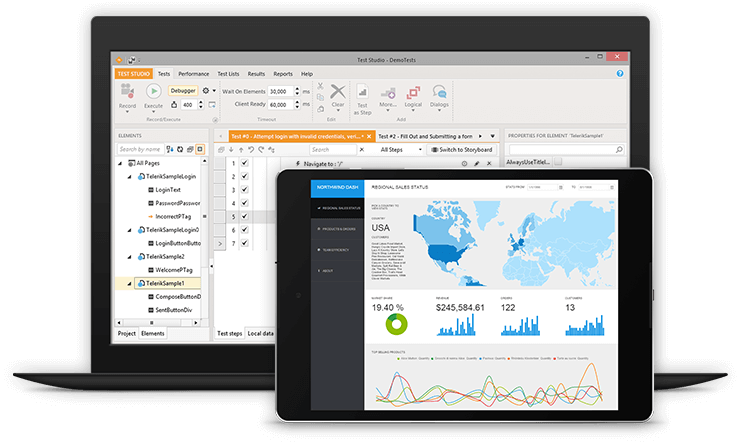Open the Help ribbon tab
The width and height of the screenshot is (741, 442).
tap(307, 74)
